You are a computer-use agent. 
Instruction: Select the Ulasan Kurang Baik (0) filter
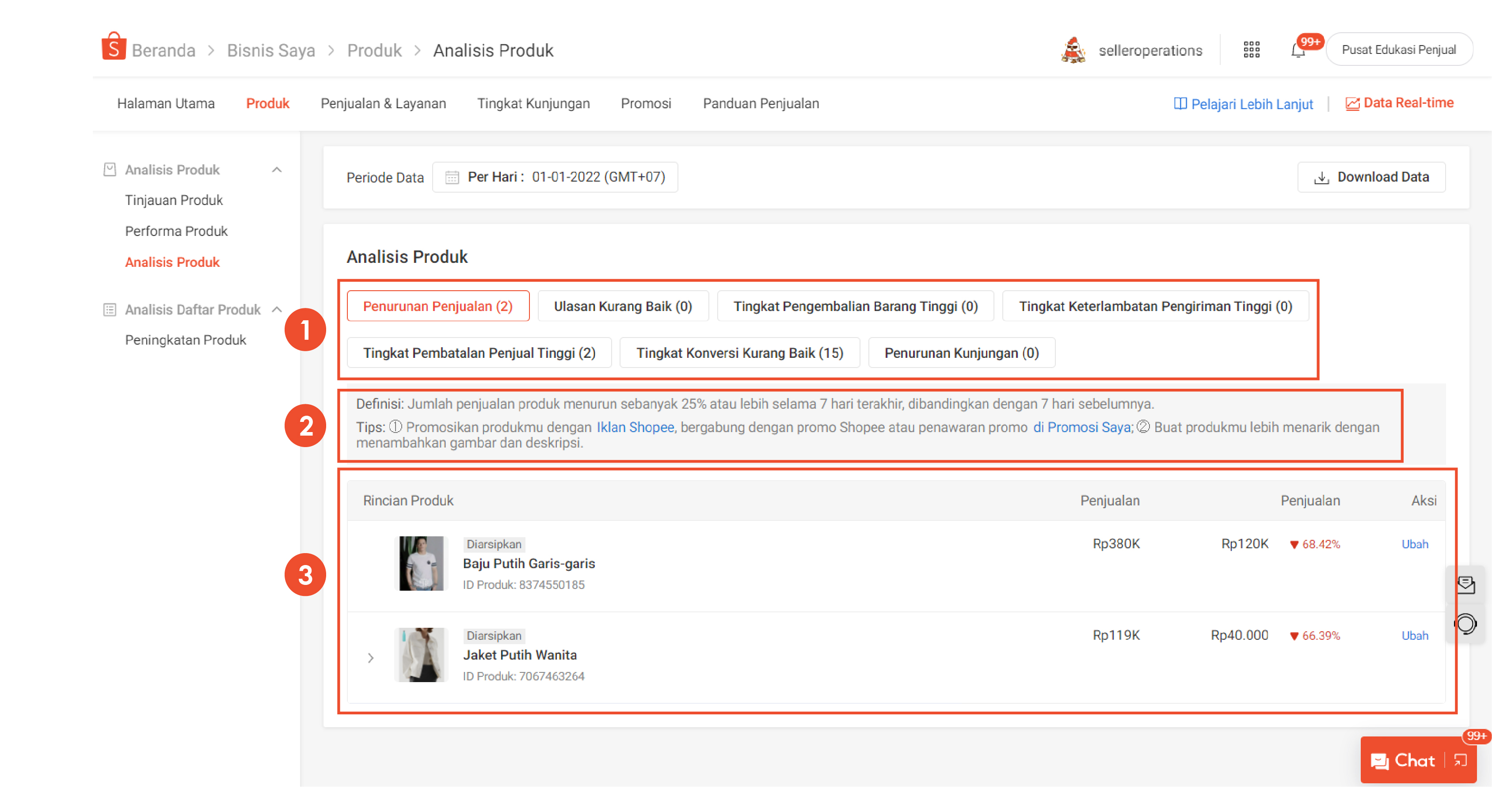point(623,306)
